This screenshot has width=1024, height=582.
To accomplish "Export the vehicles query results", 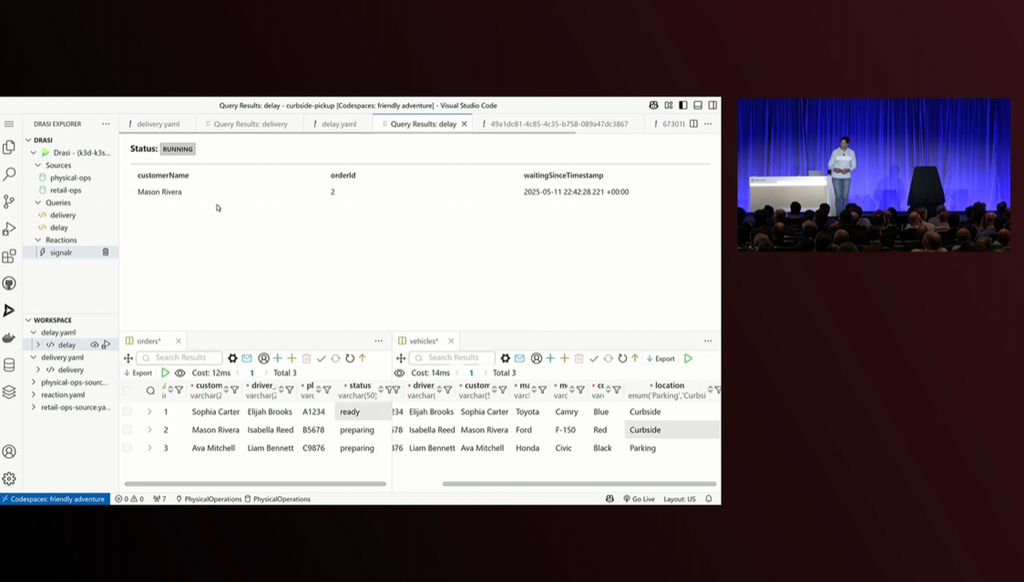I will pos(661,358).
